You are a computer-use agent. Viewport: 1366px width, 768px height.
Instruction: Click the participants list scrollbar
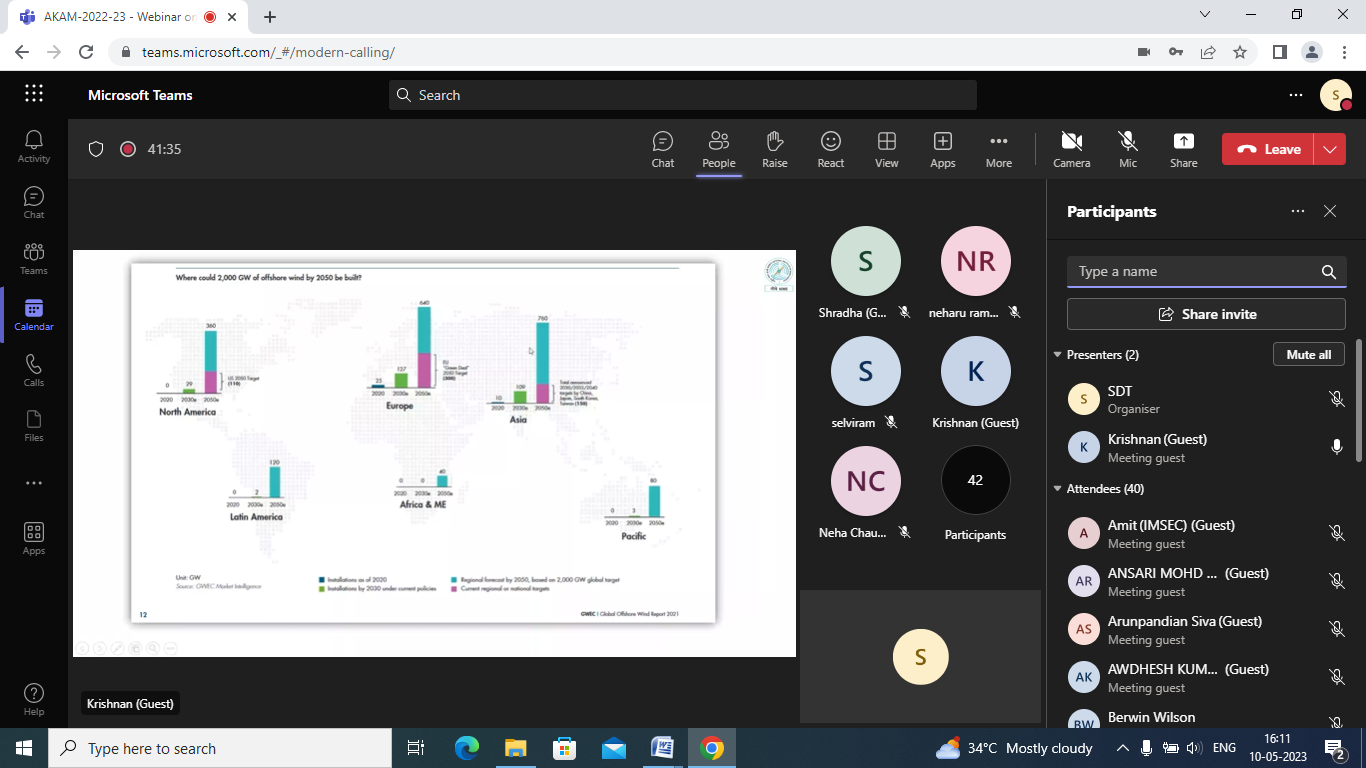1358,400
